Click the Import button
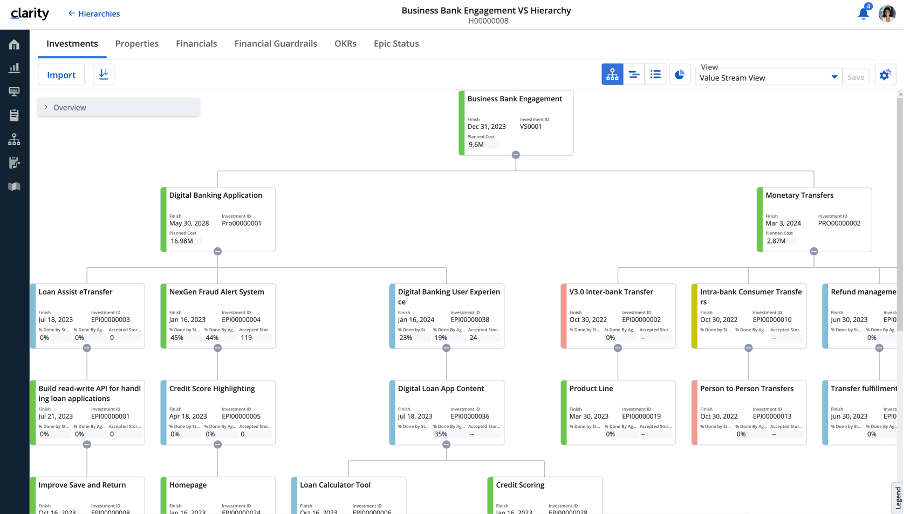 point(61,75)
